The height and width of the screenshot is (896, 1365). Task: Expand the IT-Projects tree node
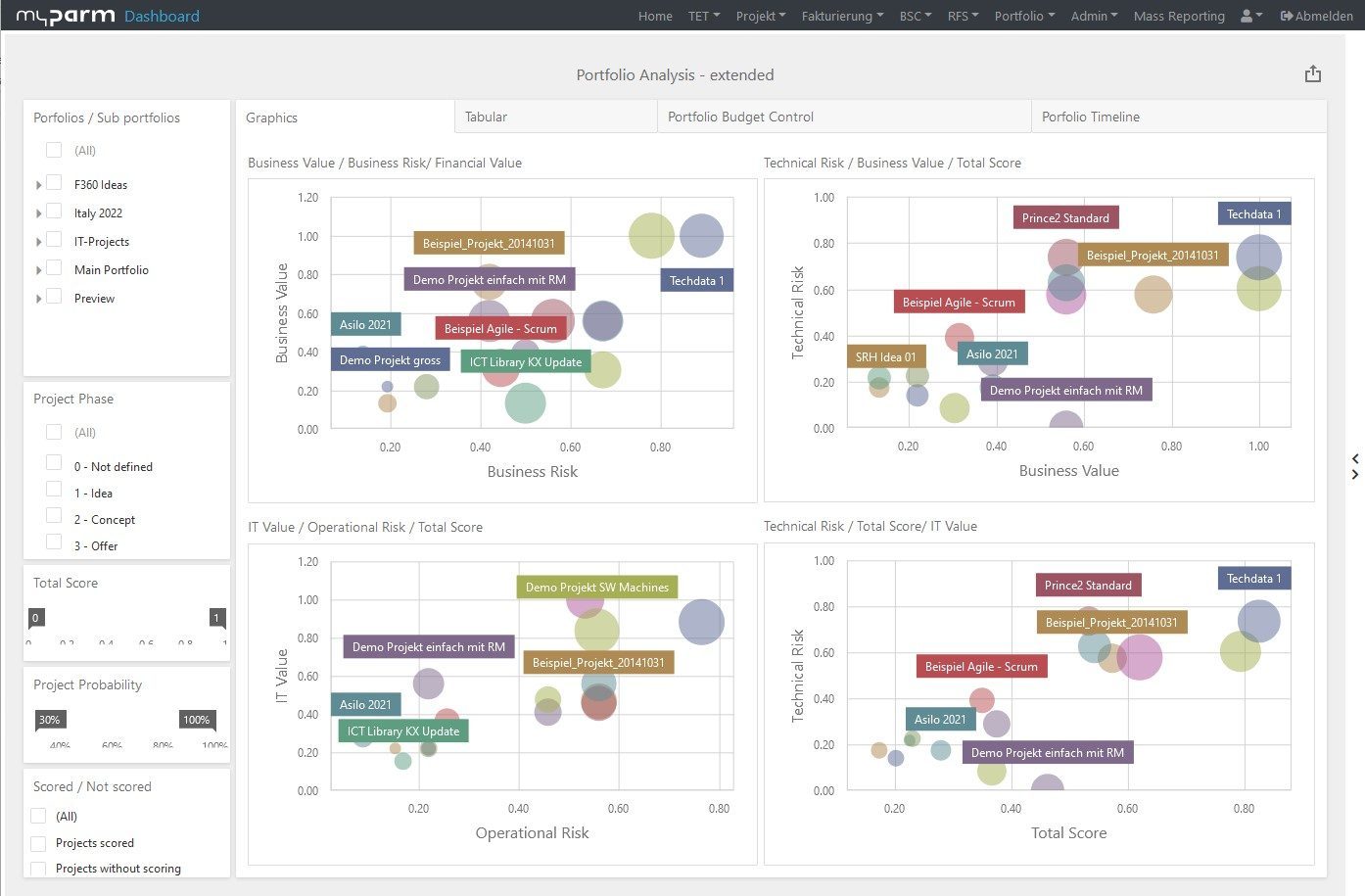38,242
